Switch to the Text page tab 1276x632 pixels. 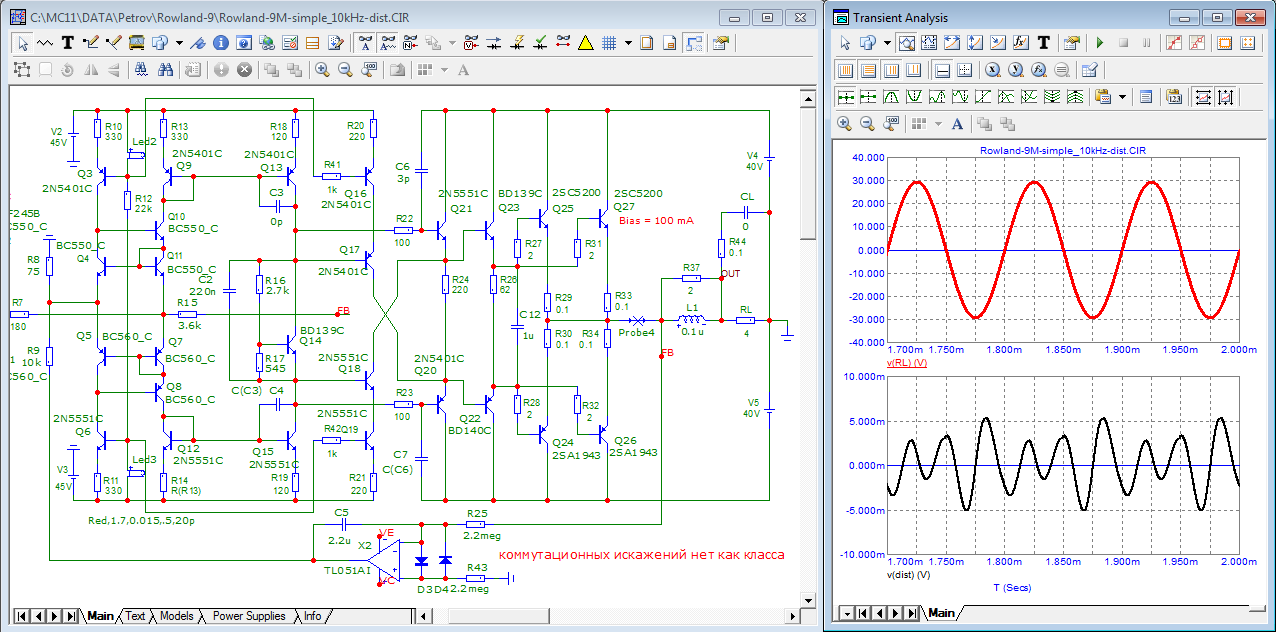pyautogui.click(x=135, y=616)
